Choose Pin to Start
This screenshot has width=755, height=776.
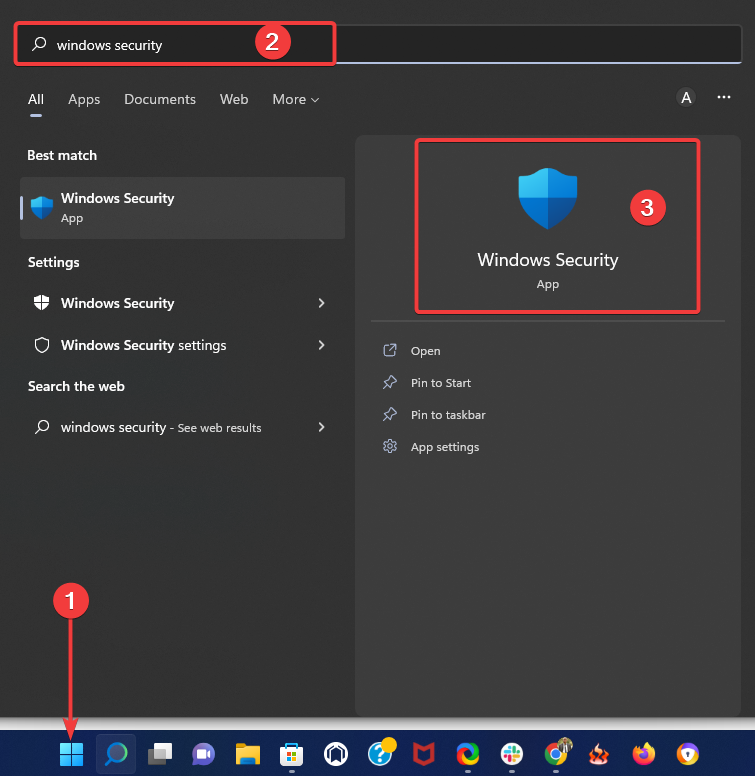[x=441, y=383]
